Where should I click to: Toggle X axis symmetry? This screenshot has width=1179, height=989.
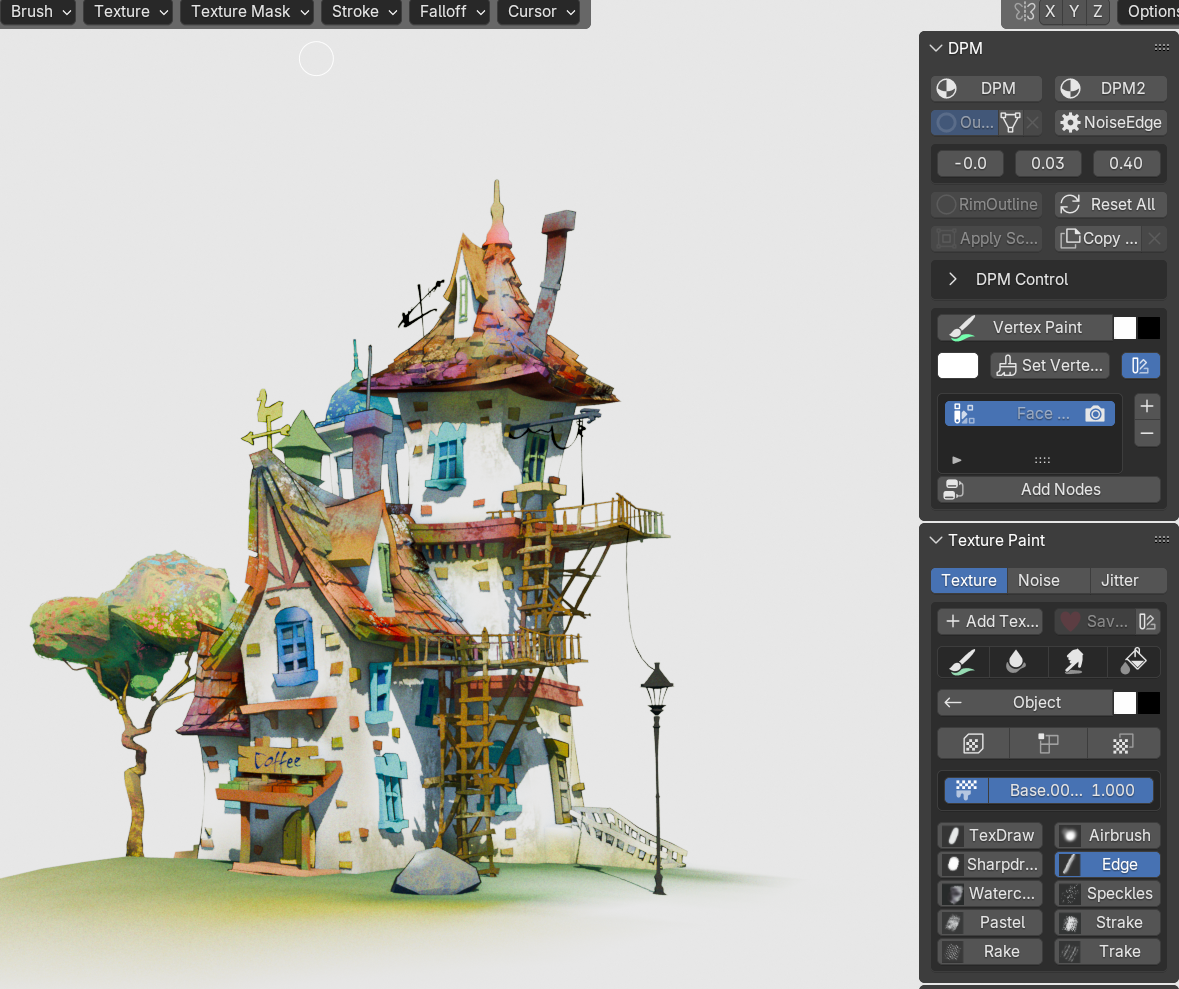point(1050,11)
